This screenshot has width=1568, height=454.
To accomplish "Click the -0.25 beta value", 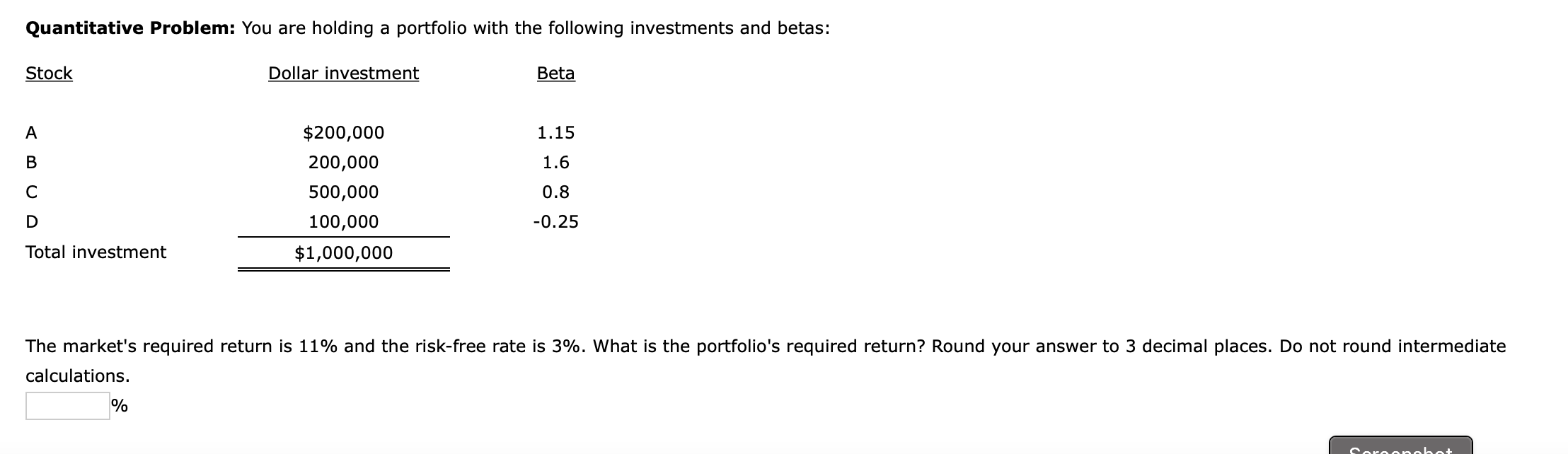I will pyautogui.click(x=556, y=222).
